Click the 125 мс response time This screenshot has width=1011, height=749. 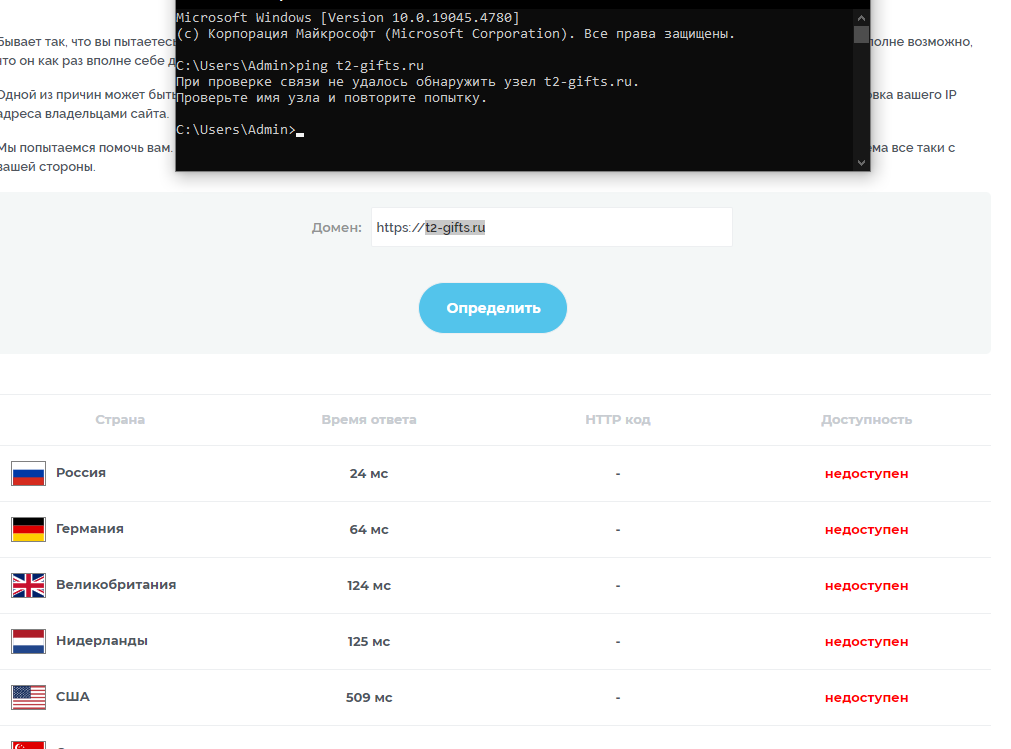369,641
